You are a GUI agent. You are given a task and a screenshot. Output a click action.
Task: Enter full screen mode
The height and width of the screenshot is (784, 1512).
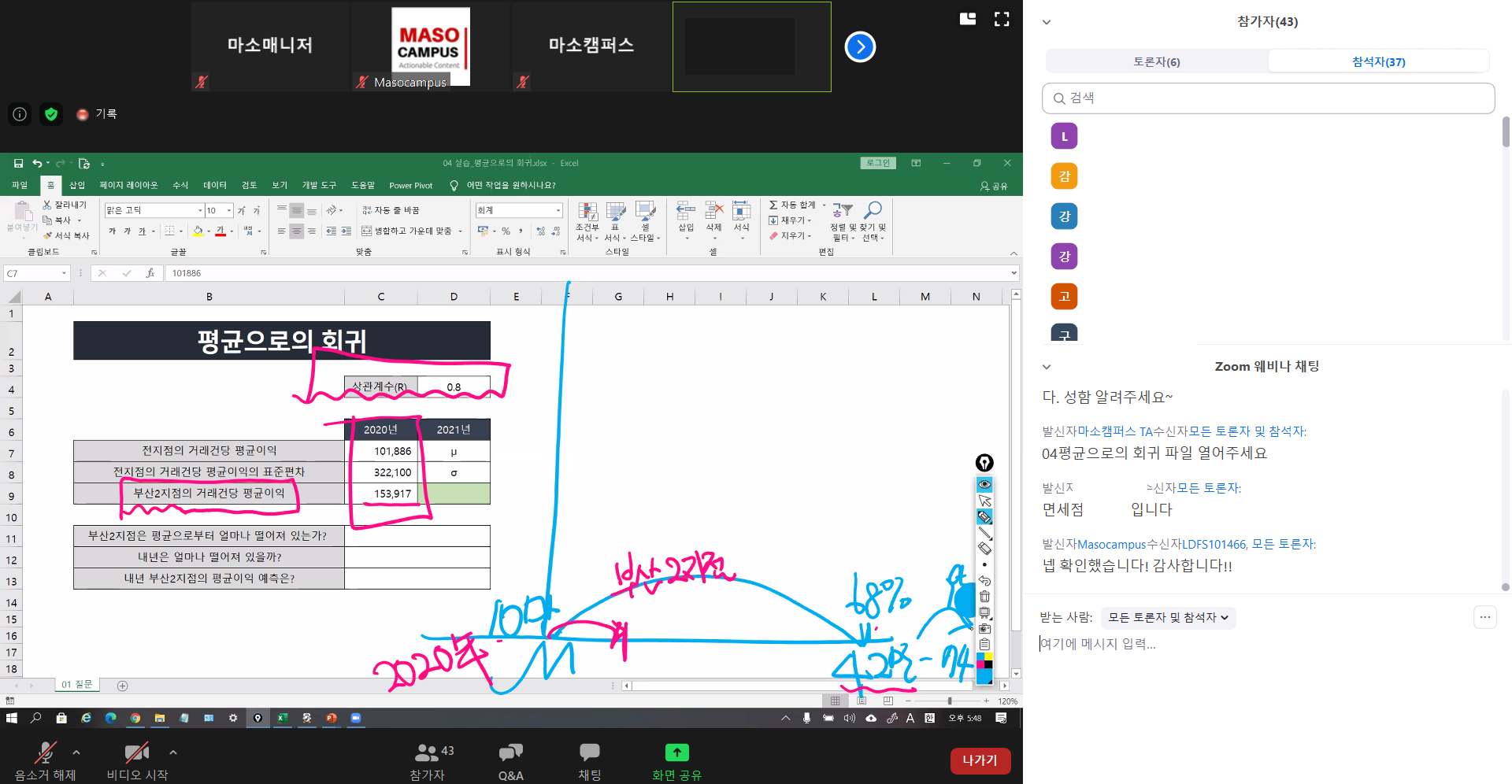click(x=1002, y=20)
